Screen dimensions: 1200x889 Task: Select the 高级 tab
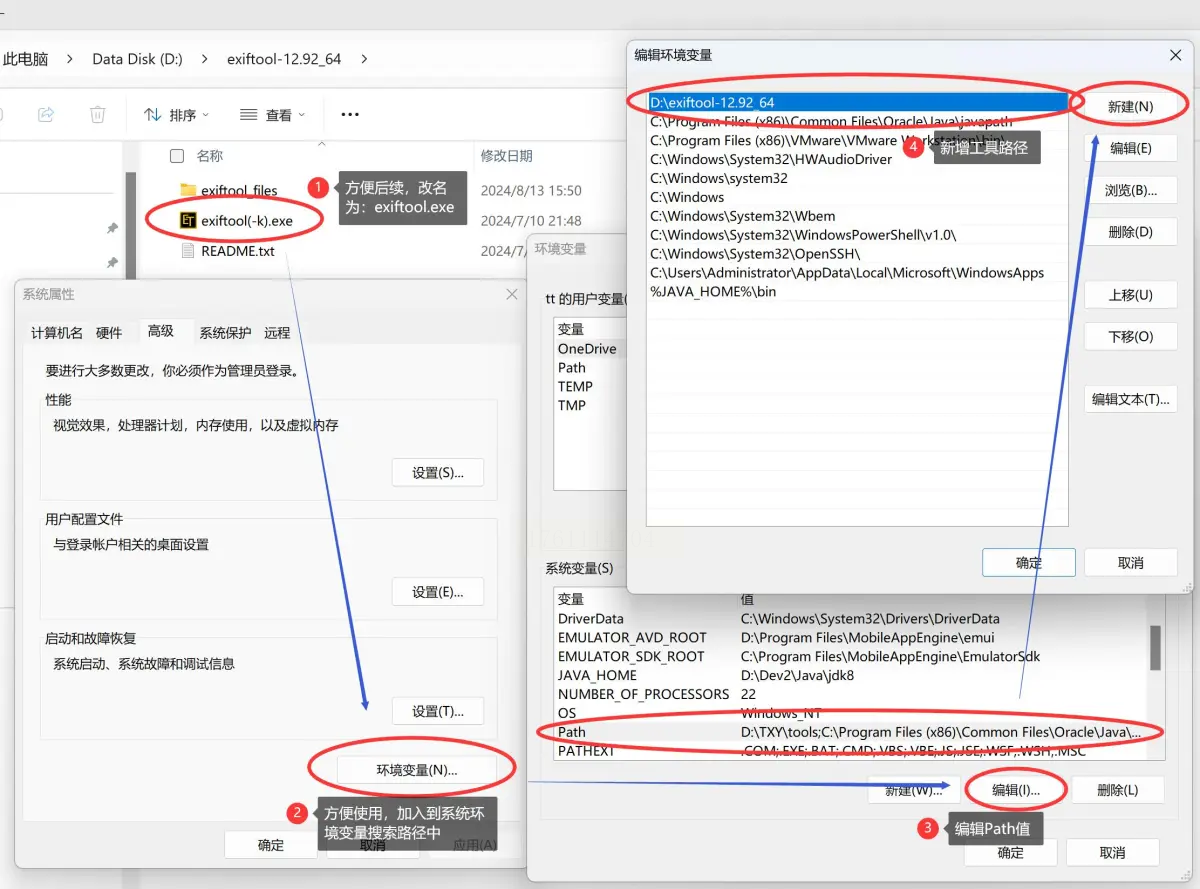click(161, 331)
